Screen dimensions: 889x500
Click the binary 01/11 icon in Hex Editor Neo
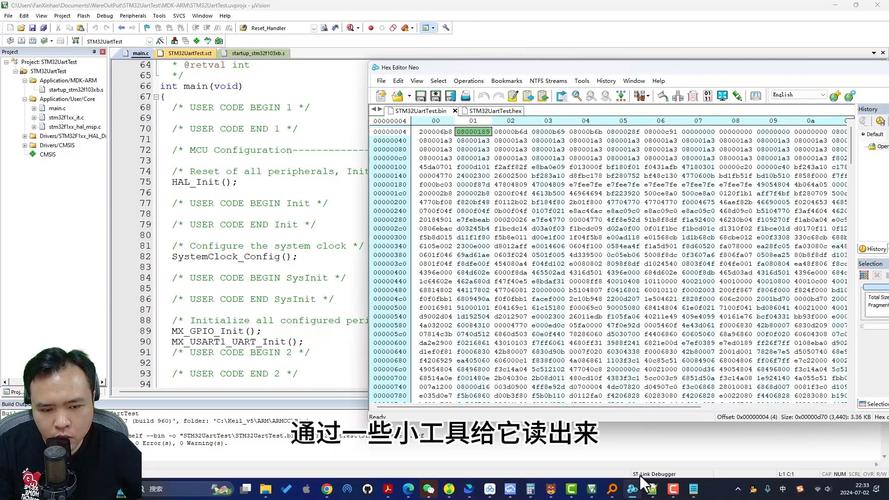coord(708,96)
